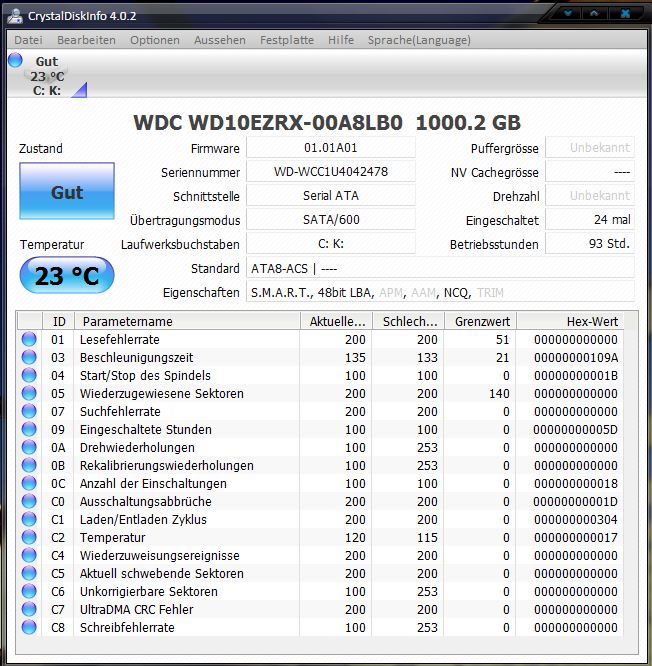Viewport: 652px width, 666px height.
Task: Click the Standard field ATA8-ACS
Action: point(440,268)
